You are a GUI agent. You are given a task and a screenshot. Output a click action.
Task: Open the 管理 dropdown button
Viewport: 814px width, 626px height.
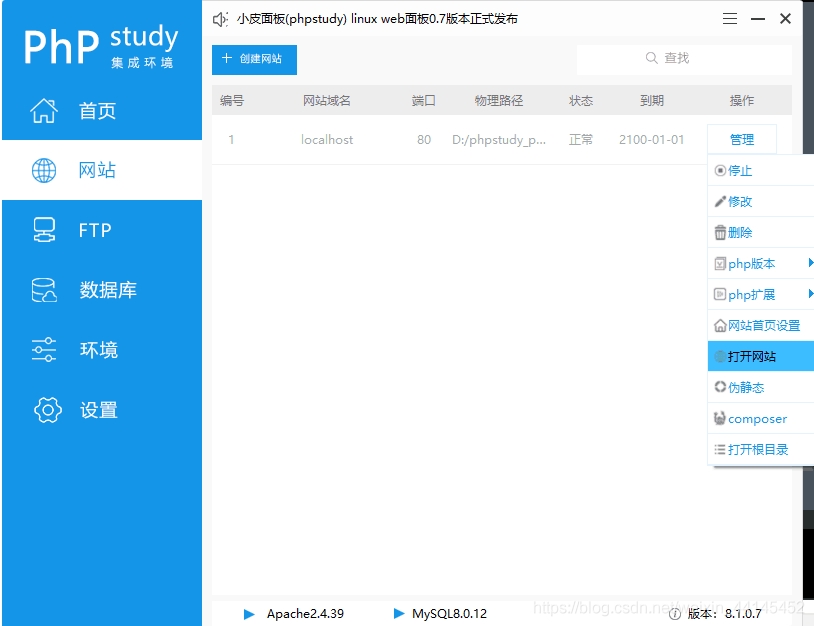pyautogui.click(x=741, y=140)
